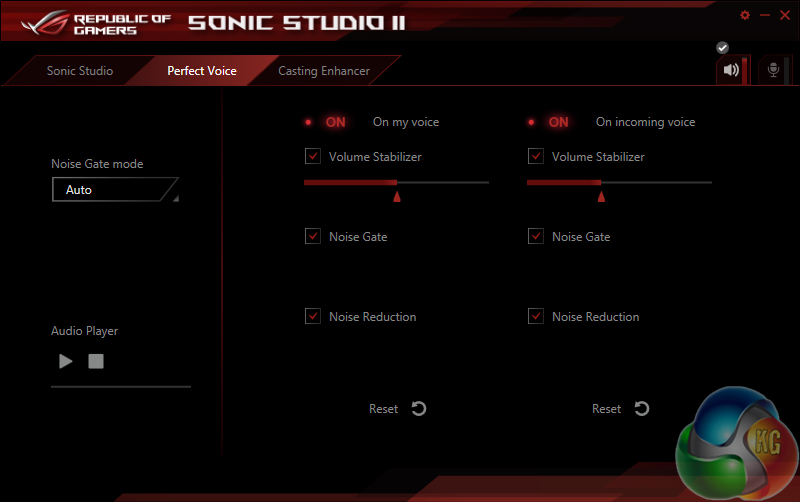Click the stop icon in Audio Player
The height and width of the screenshot is (502, 800).
click(x=96, y=361)
